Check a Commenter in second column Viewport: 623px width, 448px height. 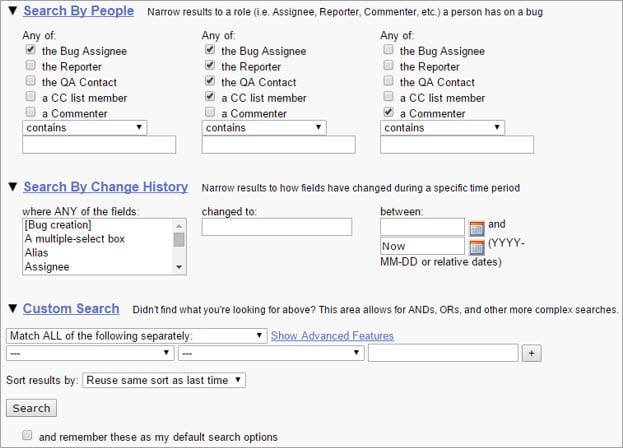[x=210, y=112]
